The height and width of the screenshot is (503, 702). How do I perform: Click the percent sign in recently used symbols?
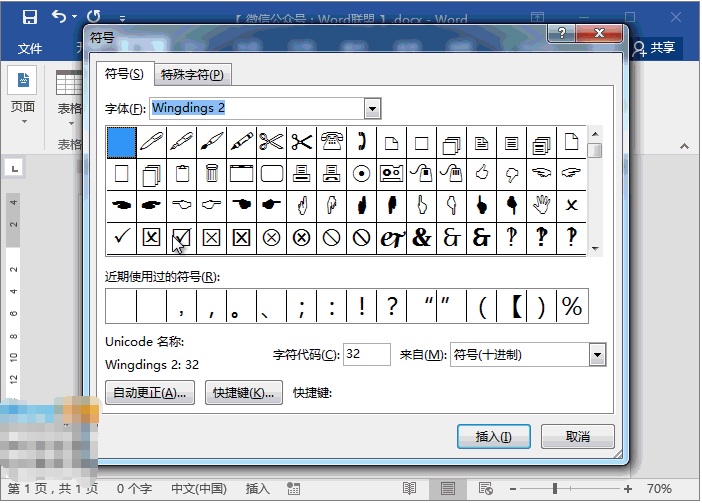click(572, 306)
